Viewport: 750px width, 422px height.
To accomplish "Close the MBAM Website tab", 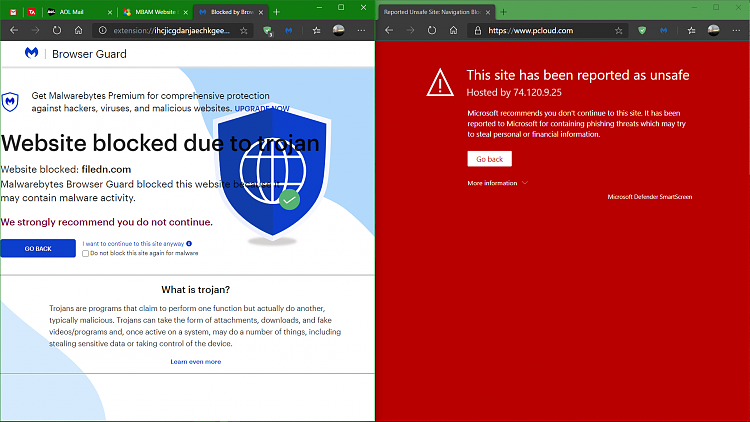I will (x=186, y=12).
